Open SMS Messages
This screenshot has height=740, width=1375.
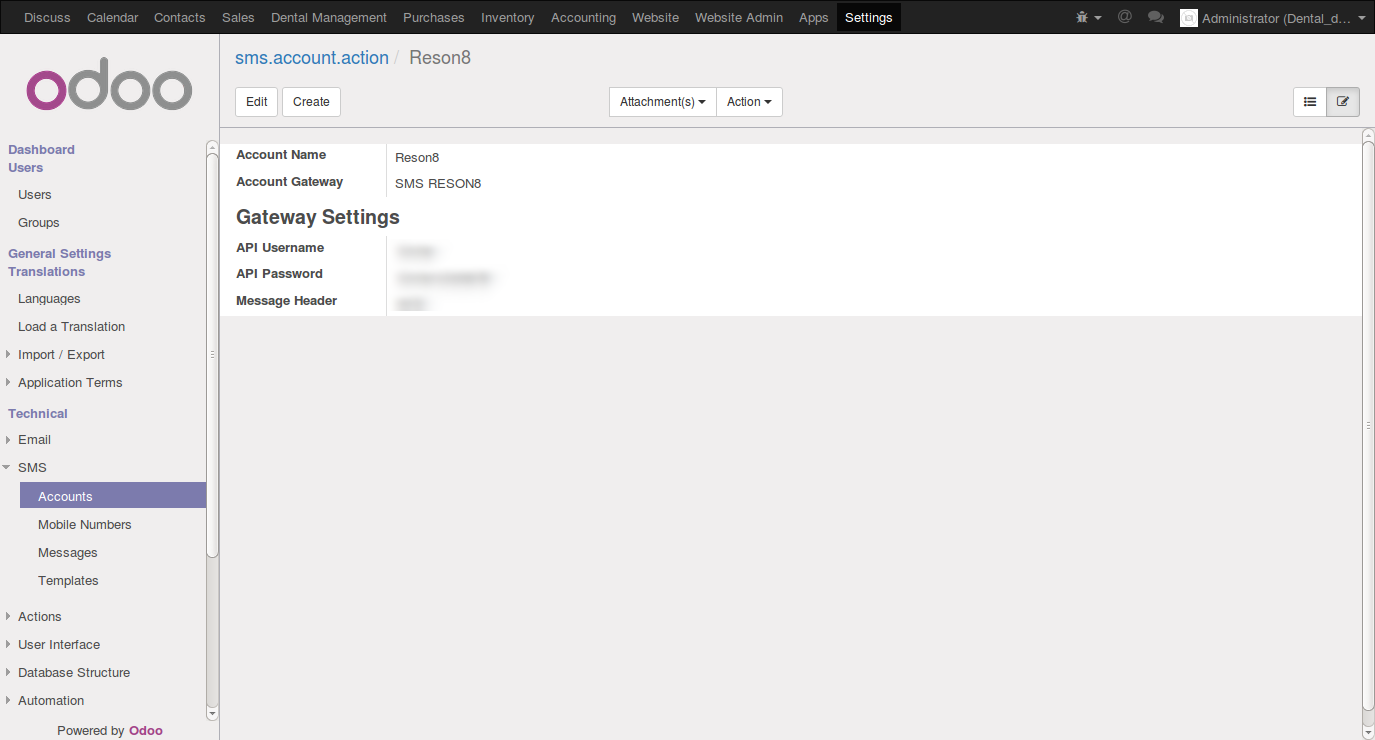(x=68, y=553)
